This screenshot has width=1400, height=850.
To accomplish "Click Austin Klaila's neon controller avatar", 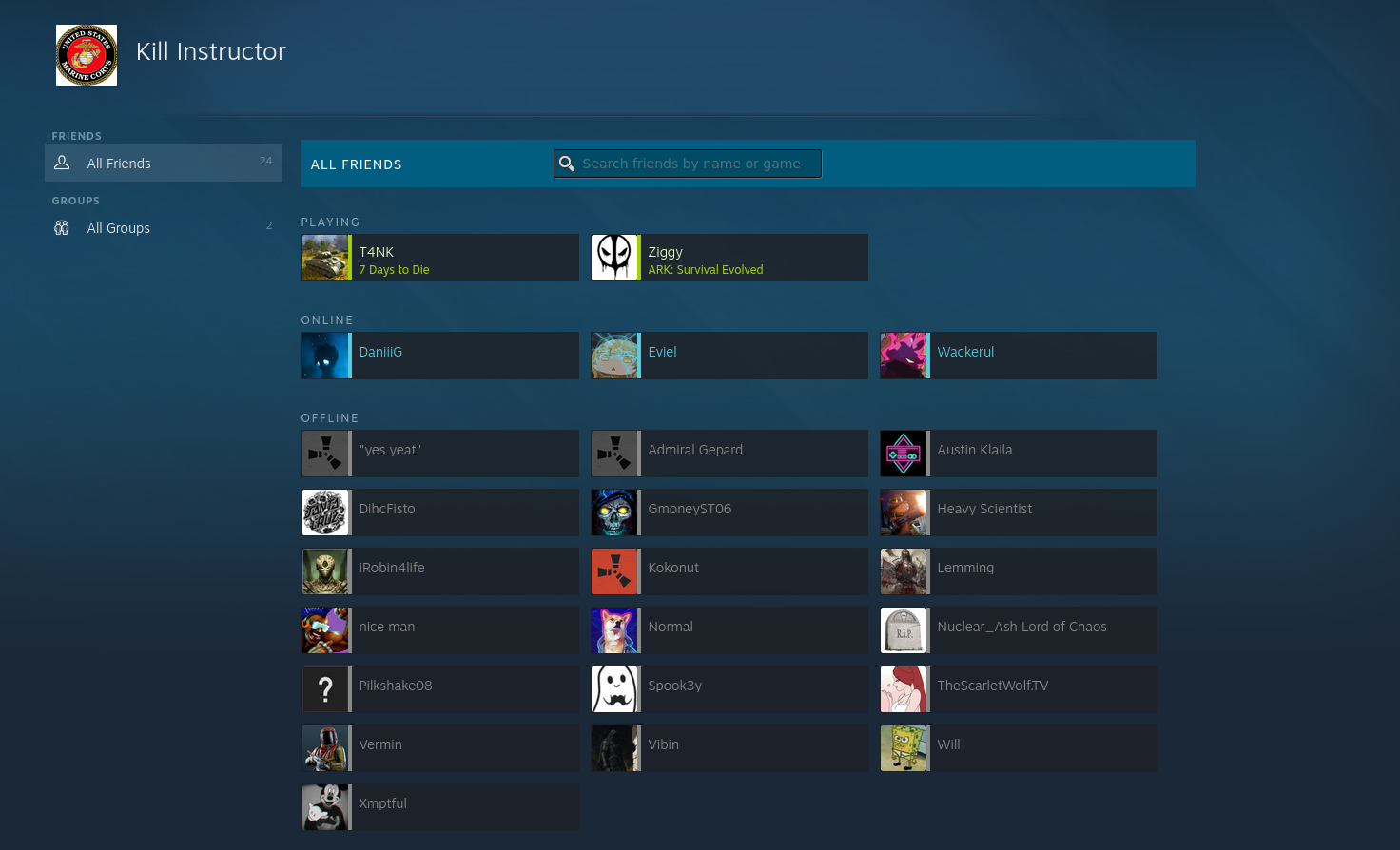I will click(x=904, y=454).
